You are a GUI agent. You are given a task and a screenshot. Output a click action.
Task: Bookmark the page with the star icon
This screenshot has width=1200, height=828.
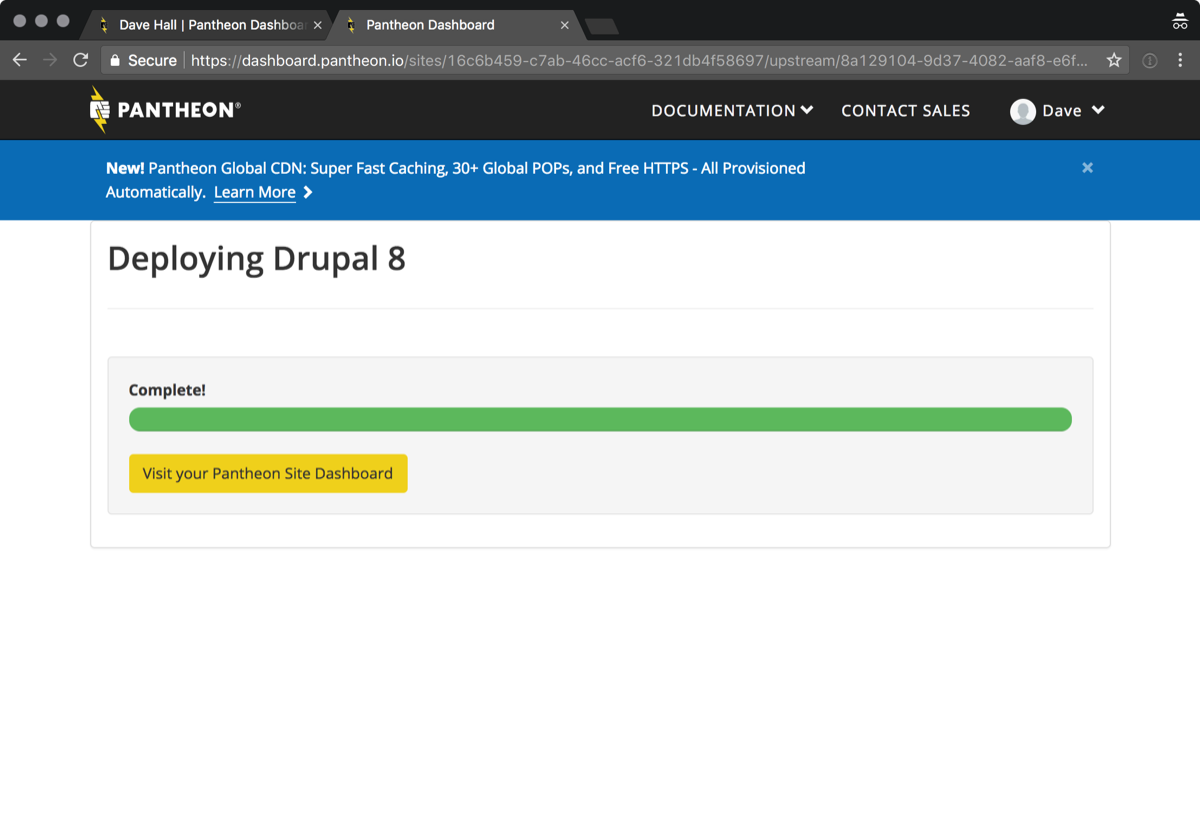(x=1114, y=61)
